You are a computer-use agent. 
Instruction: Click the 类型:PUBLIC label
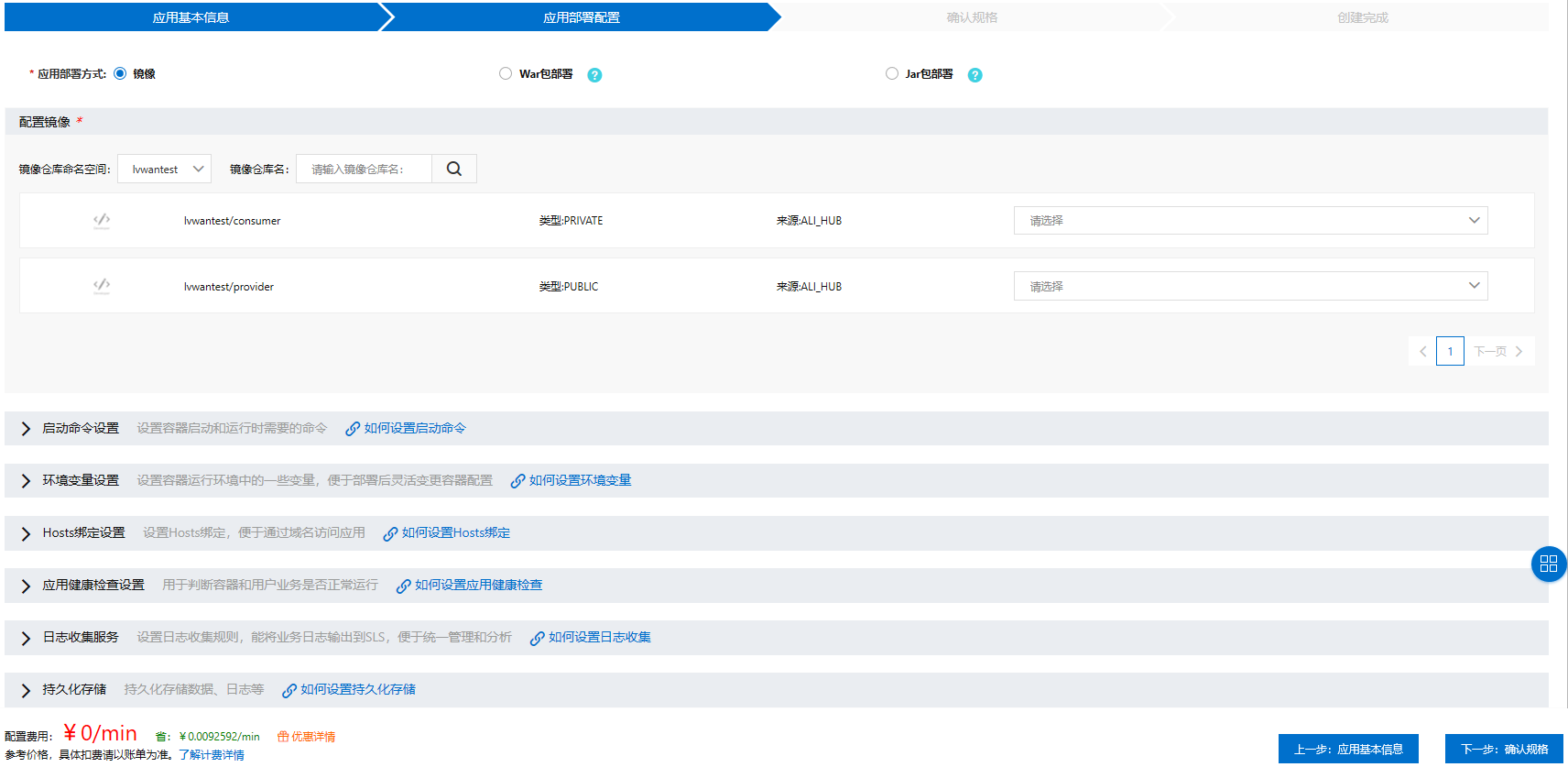(568, 287)
